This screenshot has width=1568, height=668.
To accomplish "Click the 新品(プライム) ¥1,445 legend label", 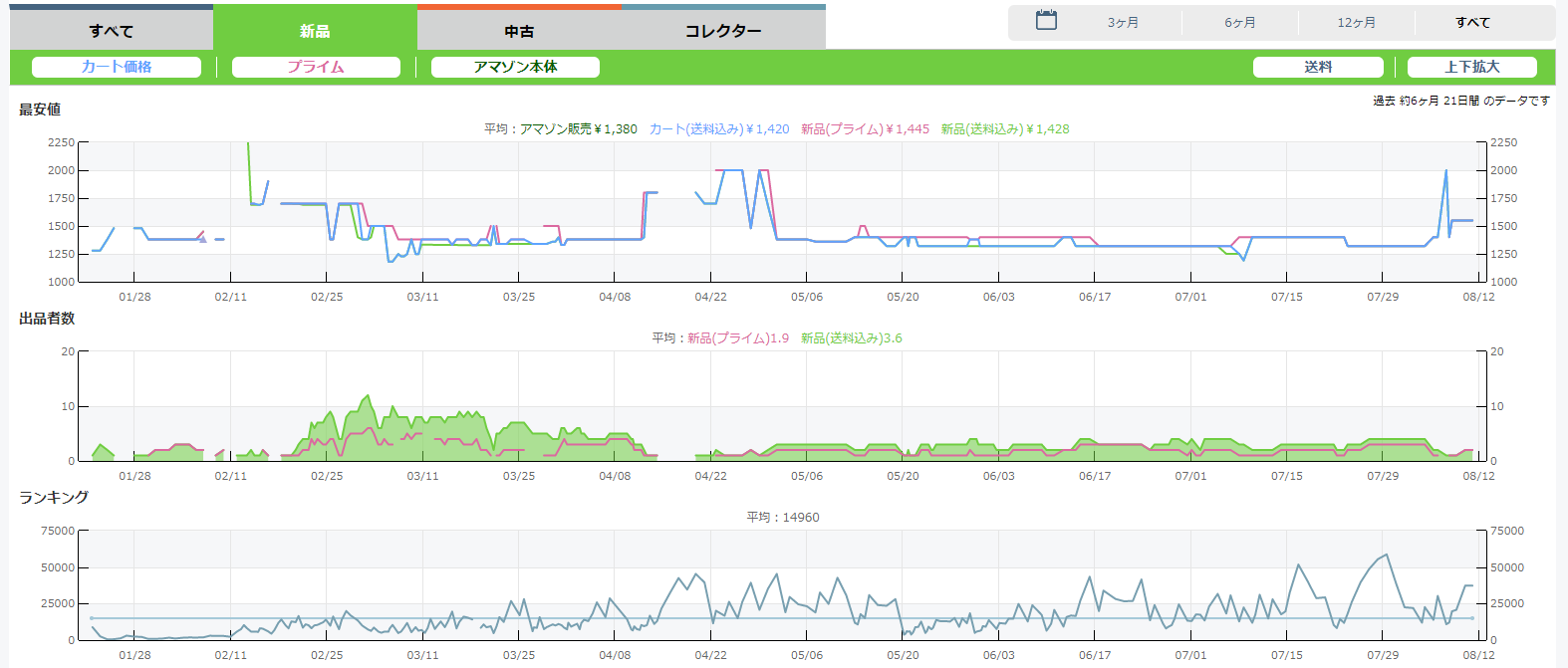I will coord(865,129).
